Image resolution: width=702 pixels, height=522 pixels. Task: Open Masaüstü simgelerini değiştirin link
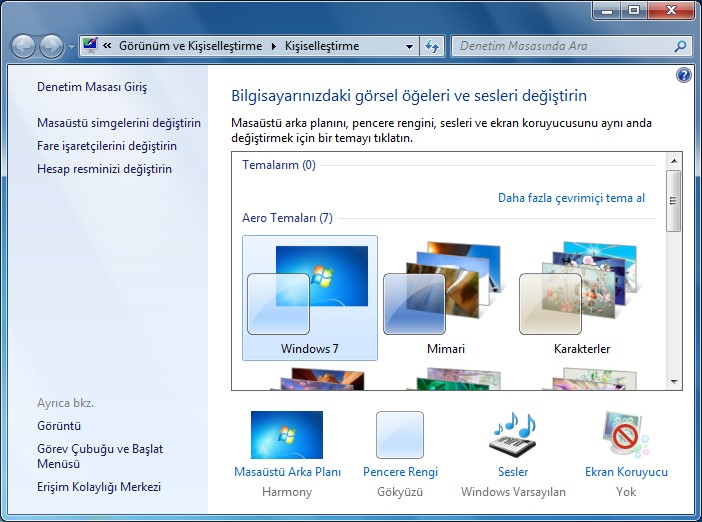[119, 123]
